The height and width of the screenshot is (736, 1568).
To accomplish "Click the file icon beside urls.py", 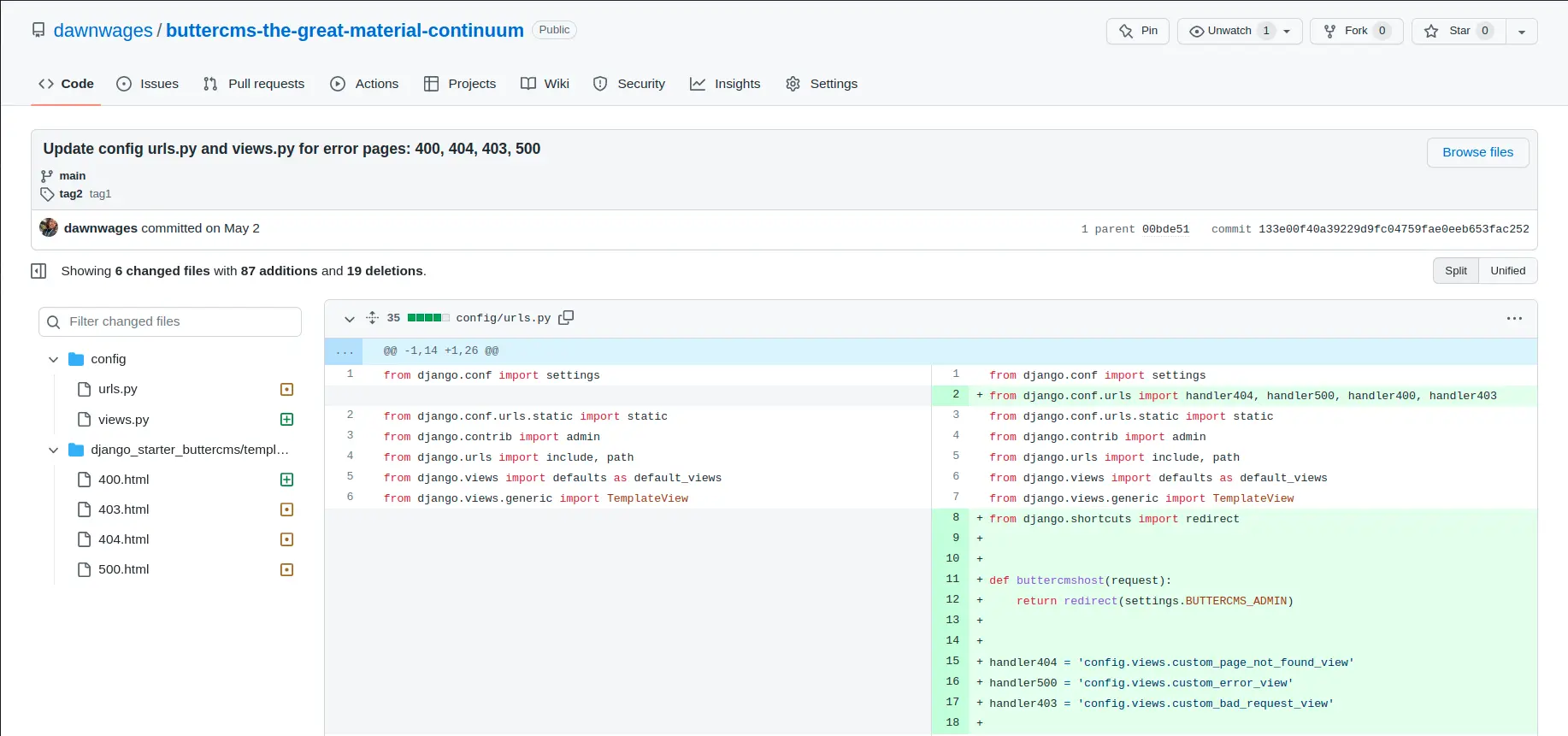I will pos(84,390).
